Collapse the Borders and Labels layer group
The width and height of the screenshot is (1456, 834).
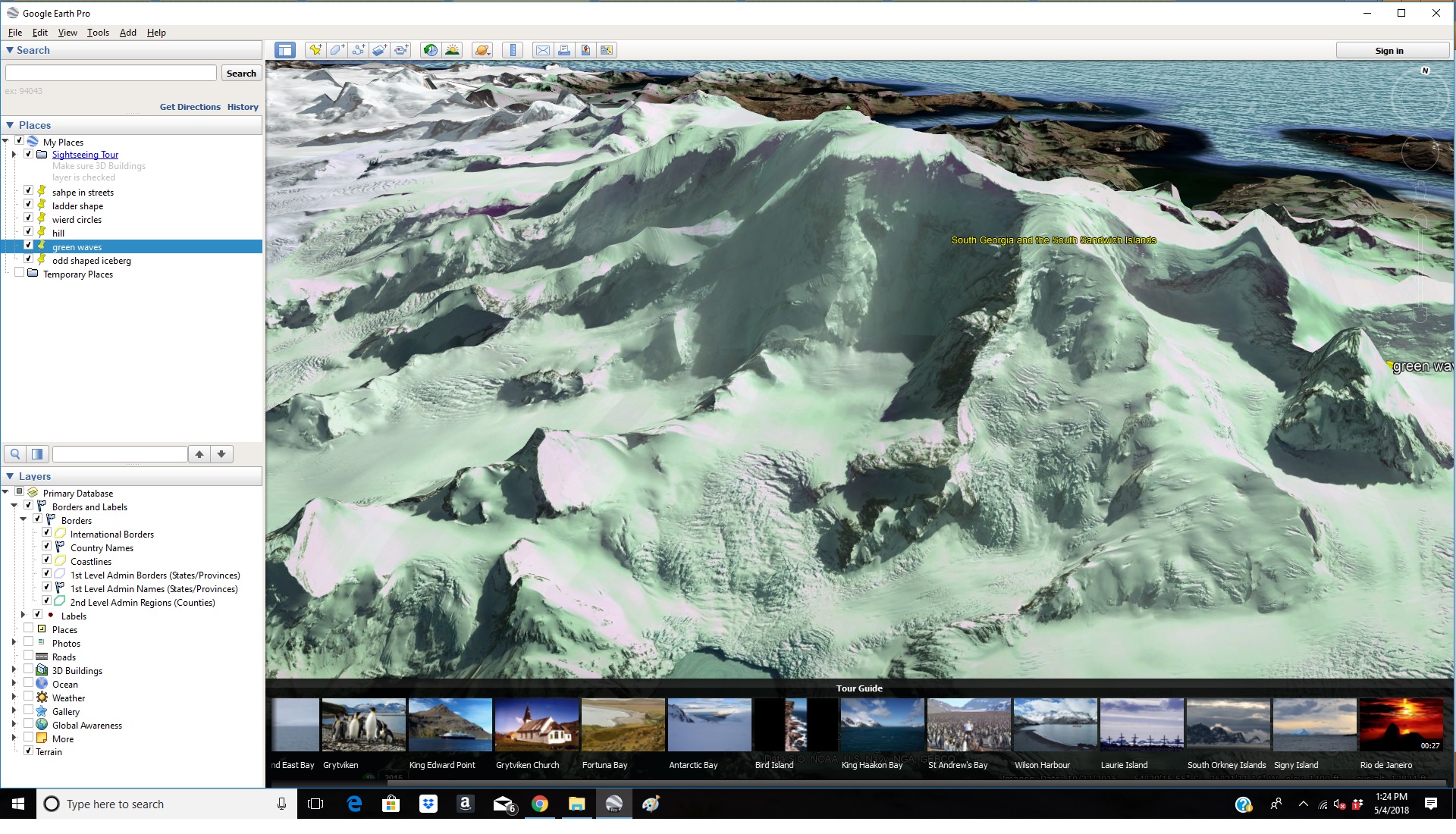[x=14, y=506]
